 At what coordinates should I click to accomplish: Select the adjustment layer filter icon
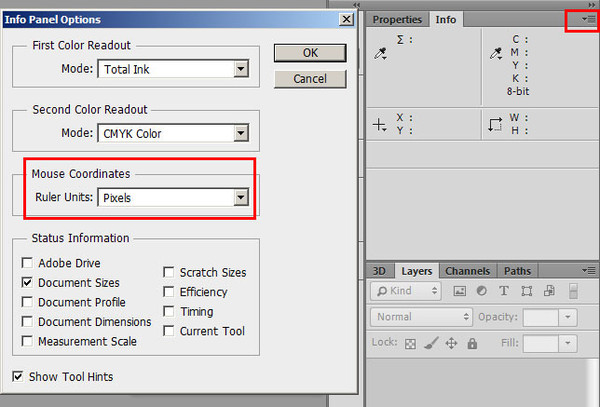tap(482, 291)
